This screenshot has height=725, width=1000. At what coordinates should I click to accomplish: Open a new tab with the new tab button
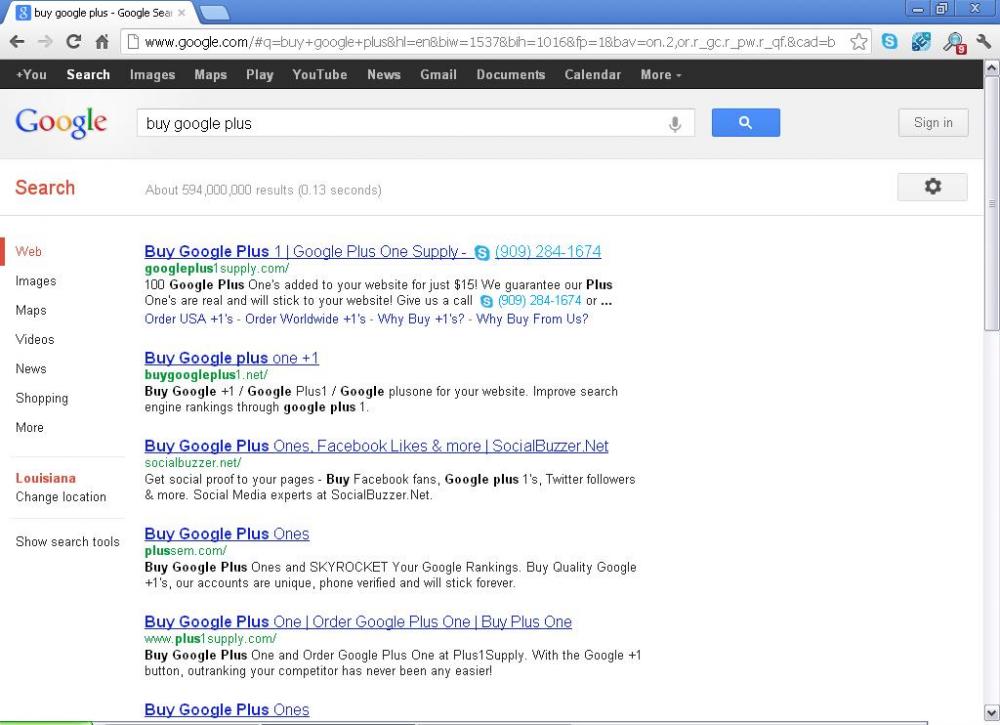[215, 12]
